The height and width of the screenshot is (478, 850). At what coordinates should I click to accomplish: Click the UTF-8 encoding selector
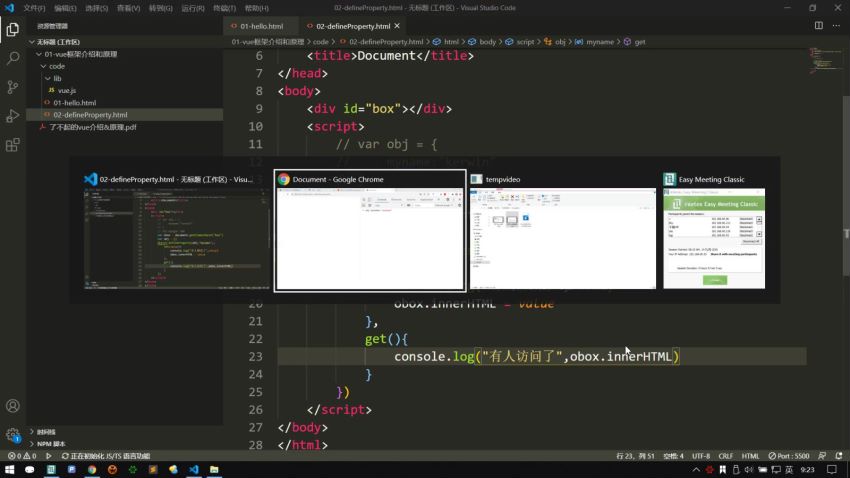(x=701, y=456)
